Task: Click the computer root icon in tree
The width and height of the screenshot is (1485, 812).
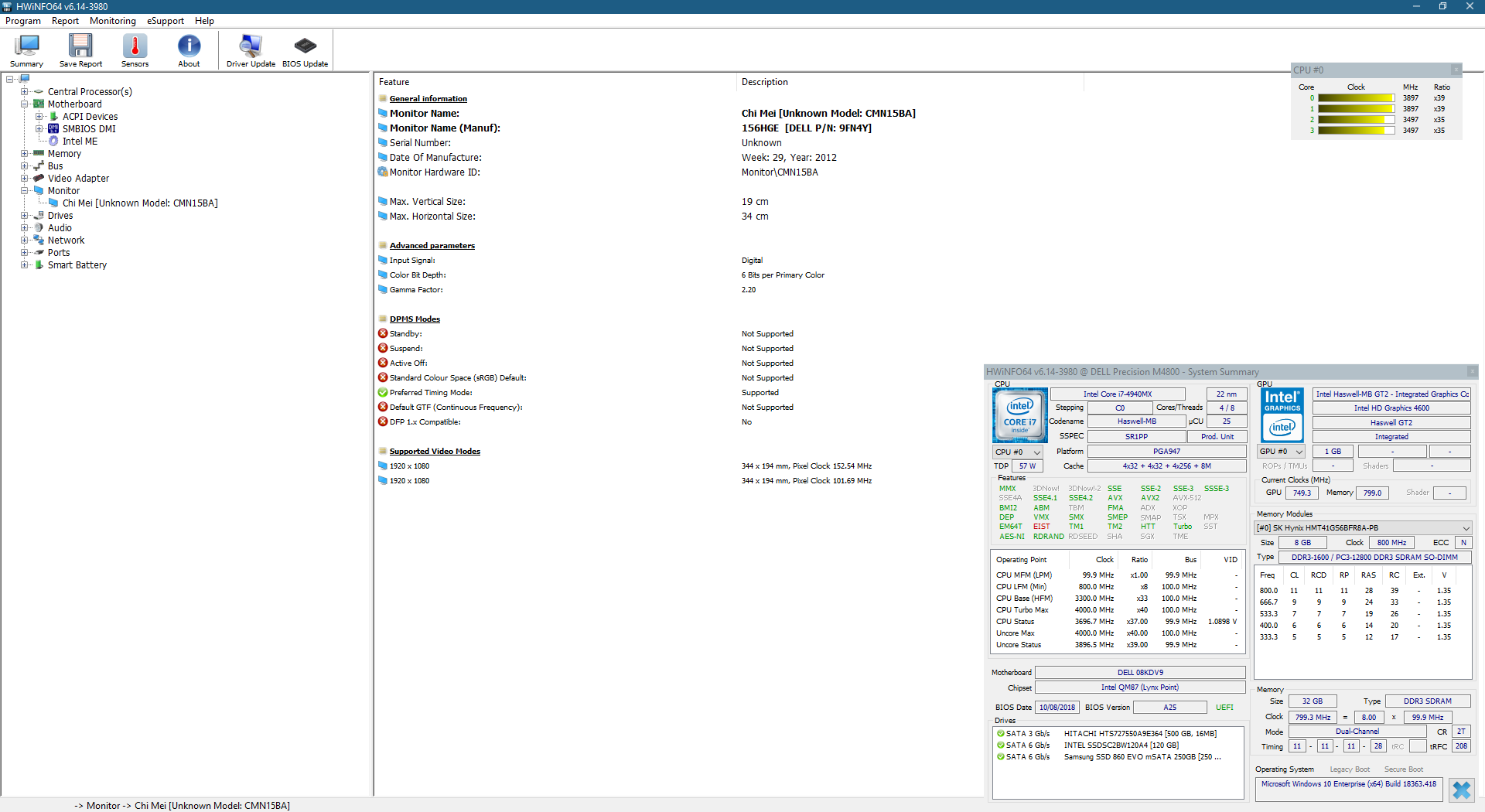Action: point(24,79)
